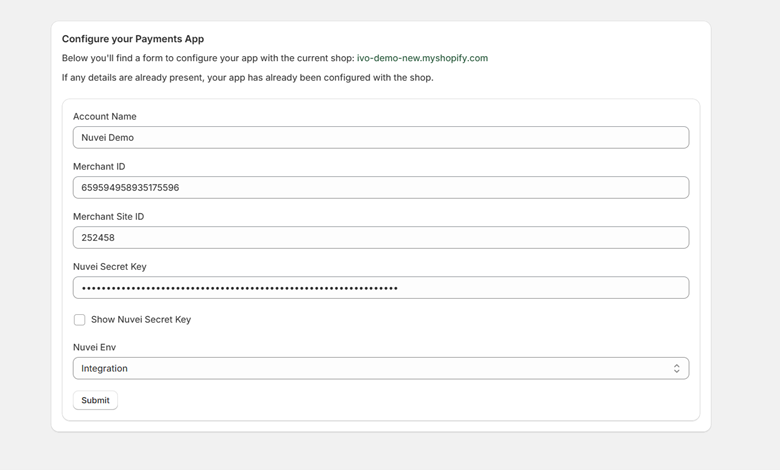
Task: Click the 'Configure your Payments App' heading
Action: (x=133, y=39)
